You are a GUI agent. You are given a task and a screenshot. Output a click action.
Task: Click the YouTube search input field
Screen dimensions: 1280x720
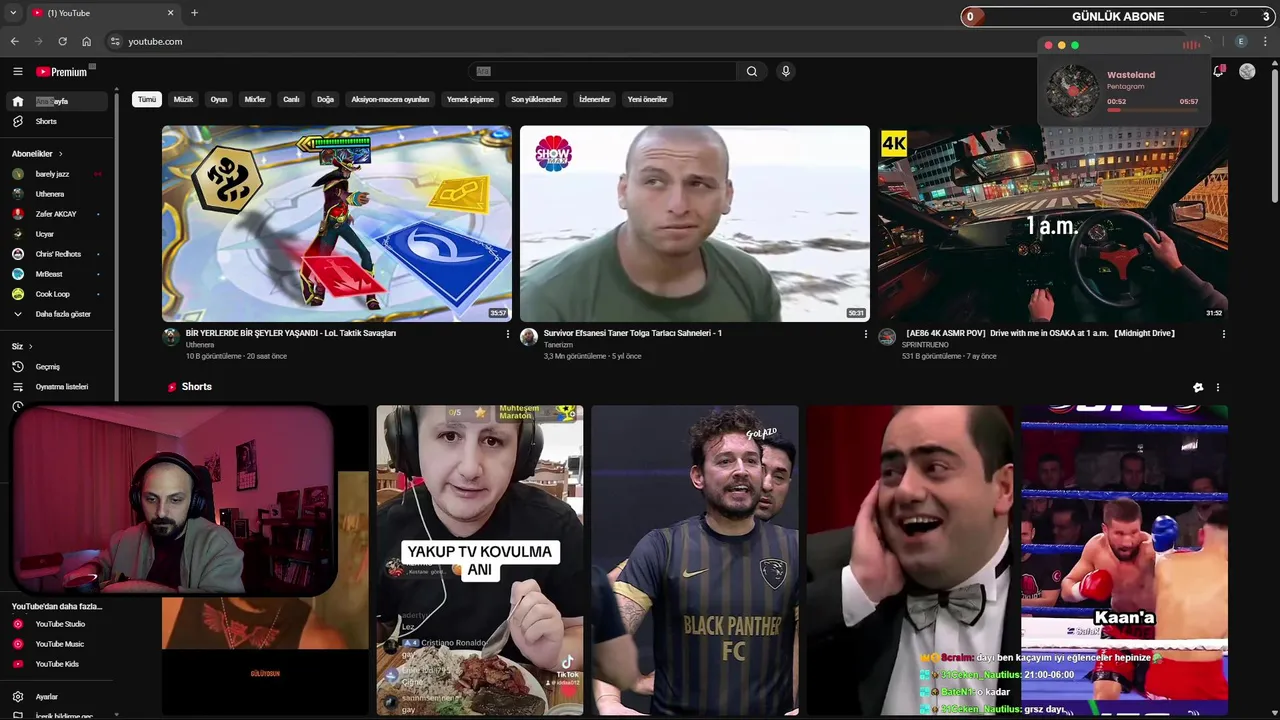pos(603,71)
